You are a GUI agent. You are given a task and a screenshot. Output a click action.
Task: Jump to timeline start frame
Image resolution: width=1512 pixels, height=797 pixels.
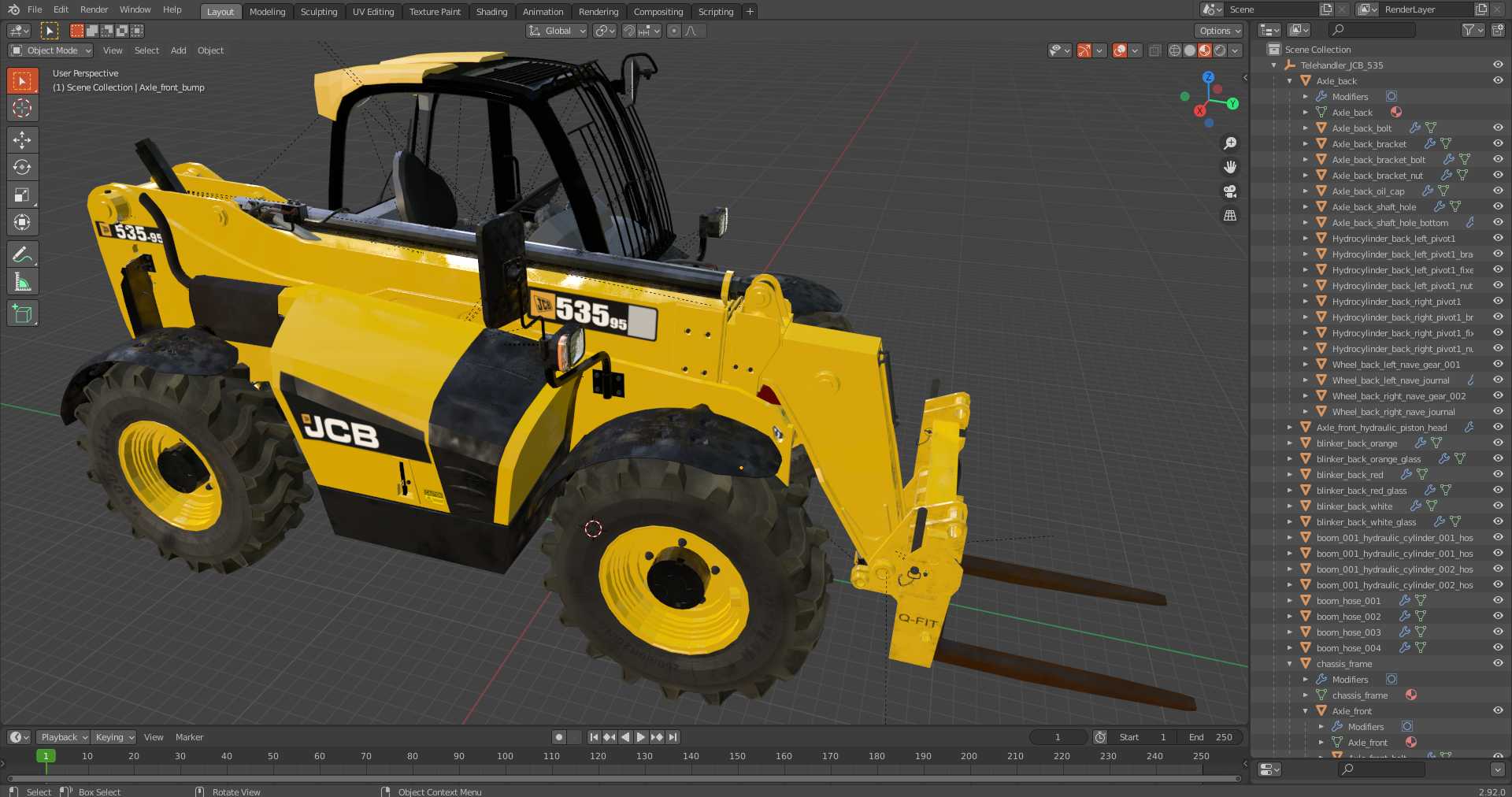(x=594, y=737)
